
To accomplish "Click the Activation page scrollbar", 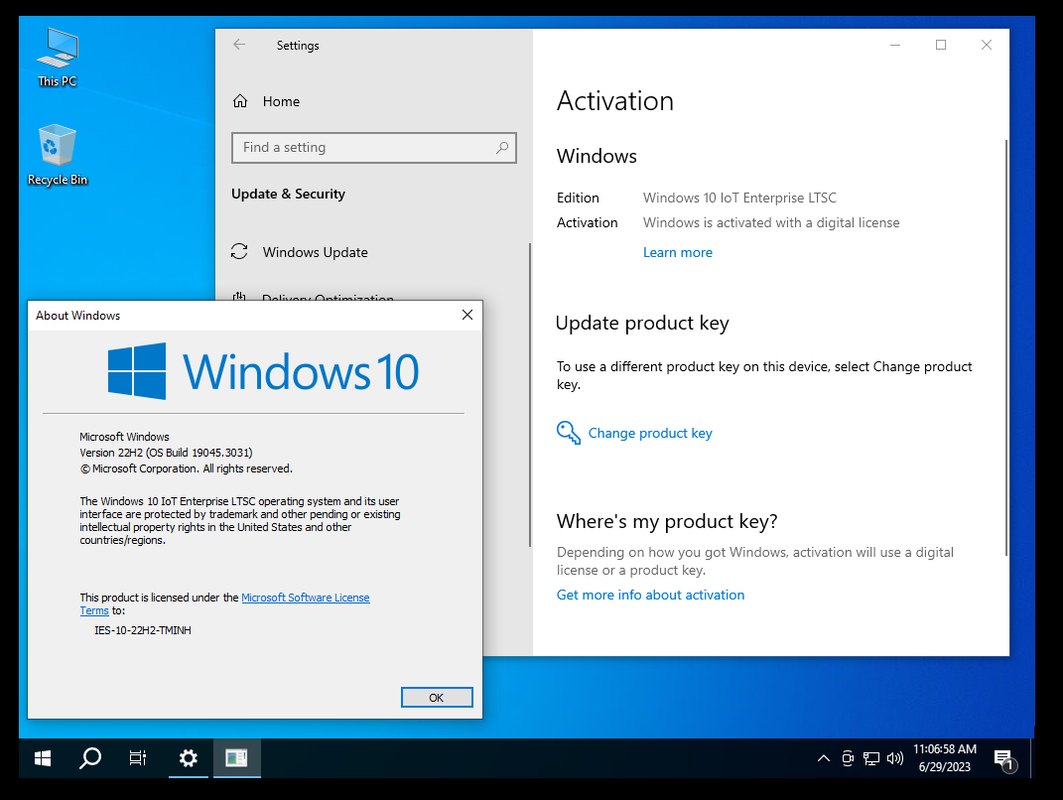I will click(x=1006, y=347).
